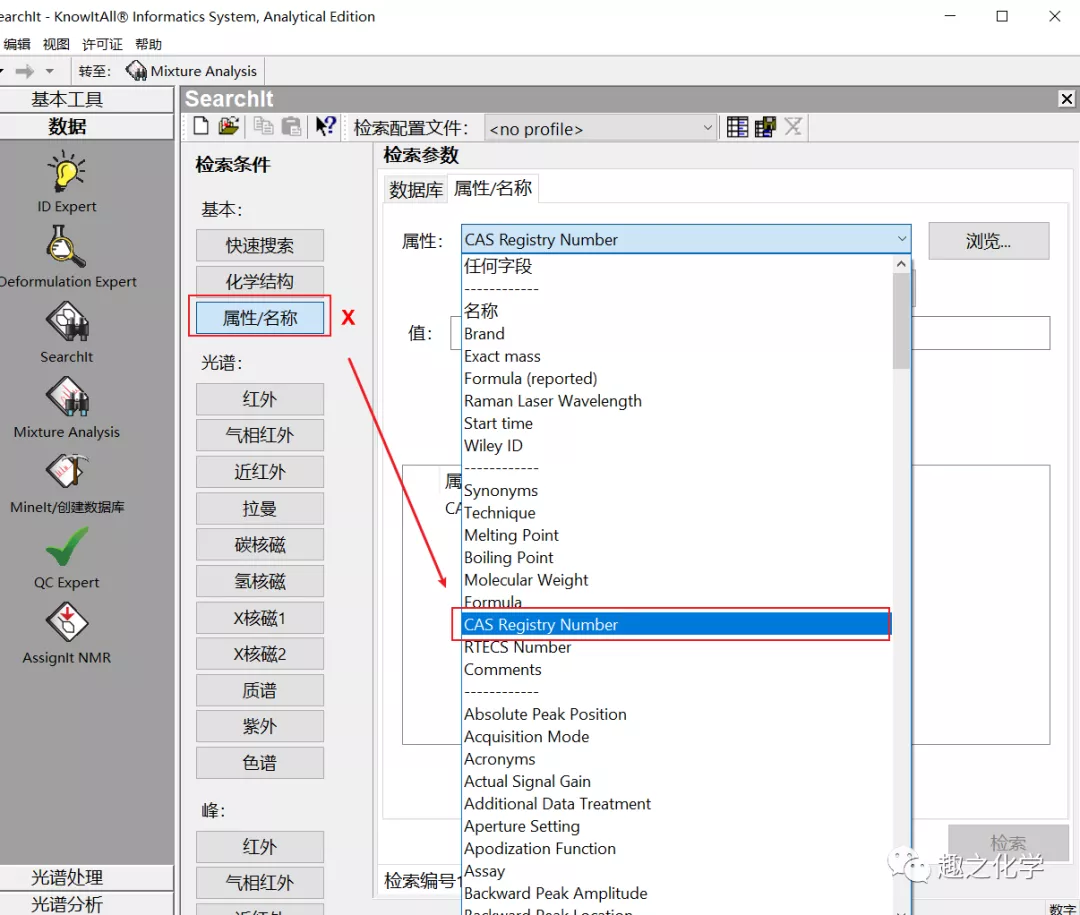This screenshot has width=1080, height=915.
Task: Open the 帮助 menu
Action: 148,44
